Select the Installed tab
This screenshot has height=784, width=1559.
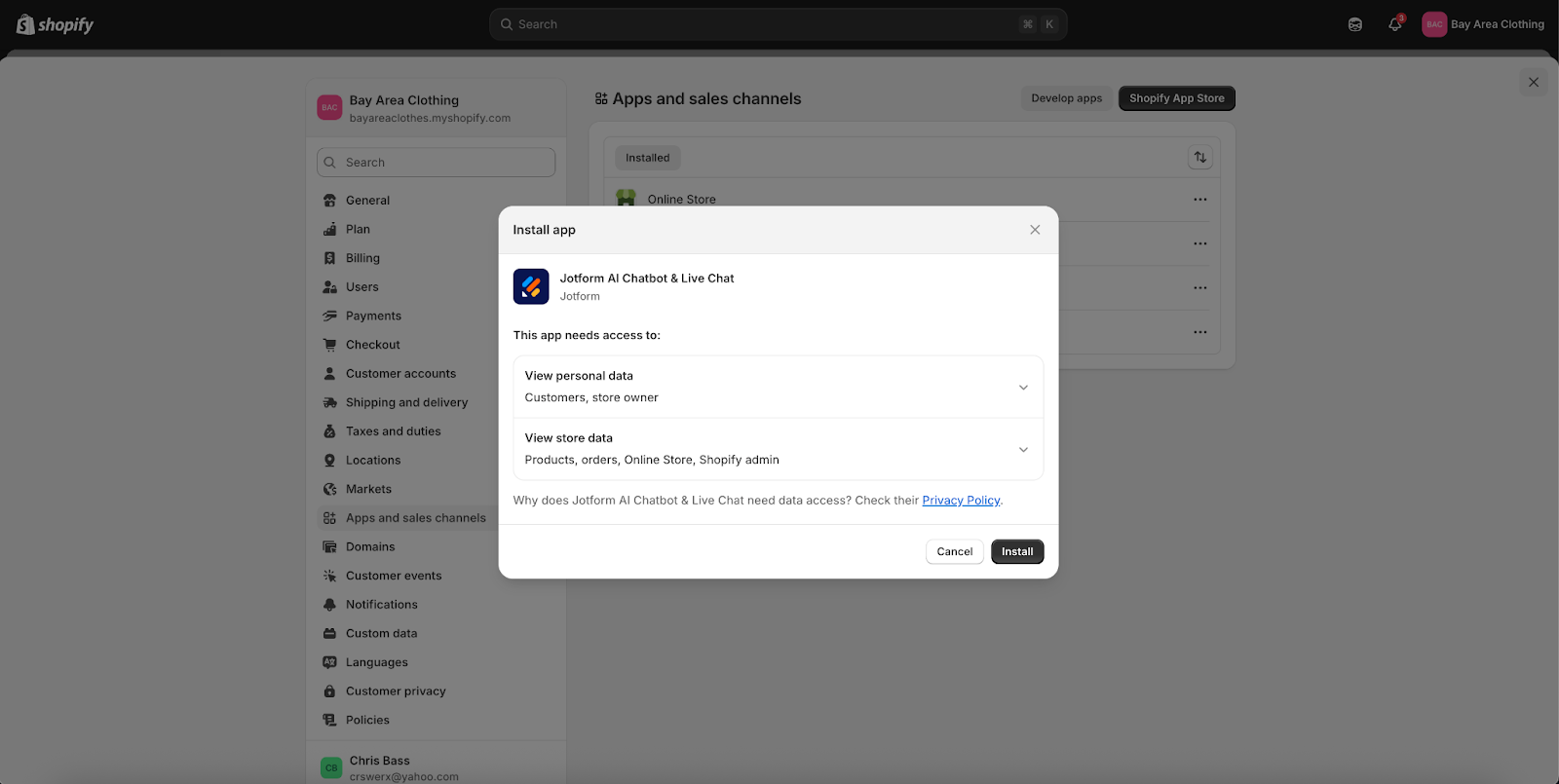(x=648, y=158)
